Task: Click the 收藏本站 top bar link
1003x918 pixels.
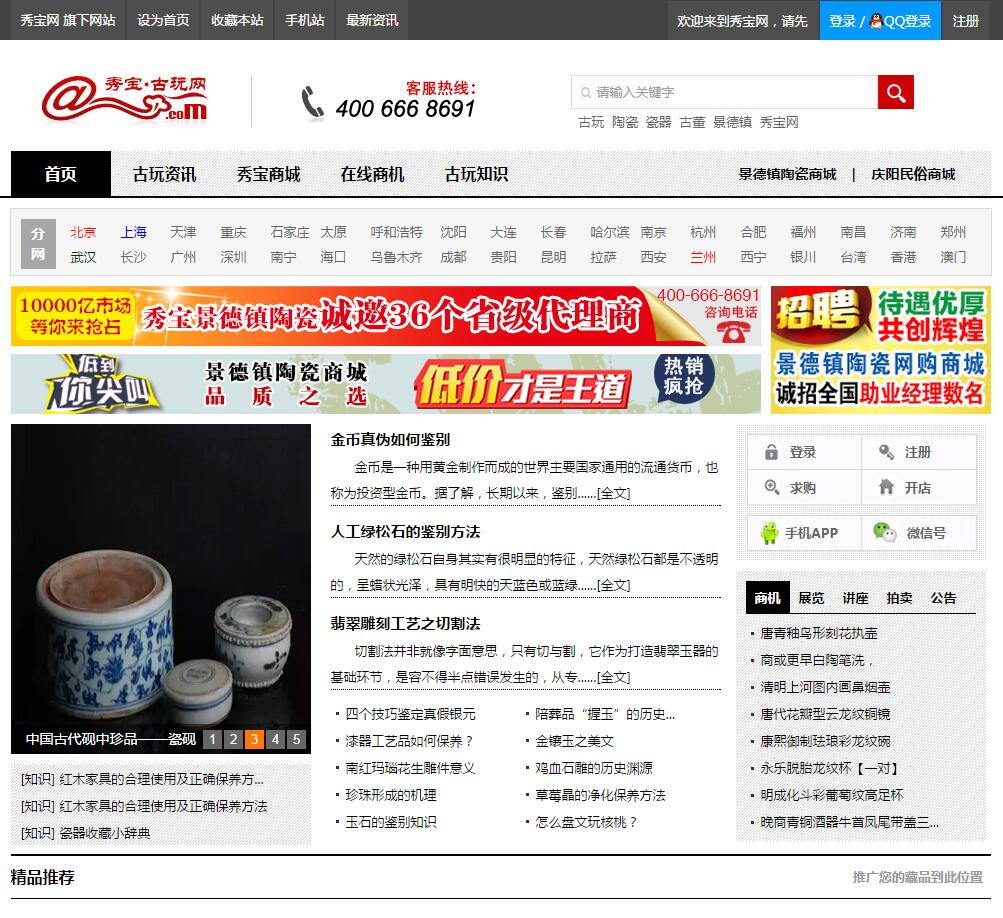Action: [237, 20]
